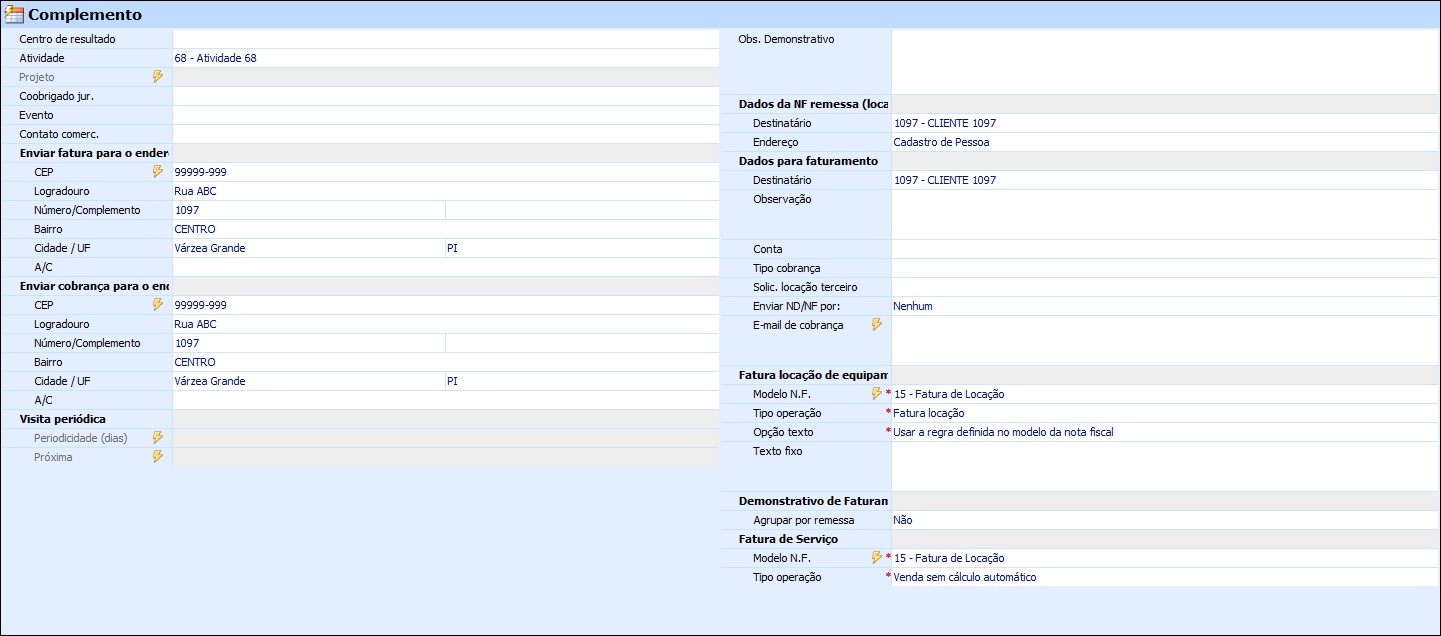This screenshot has width=1441, height=636.
Task: Click the Tipo cobrança field
Action: point(1166,268)
